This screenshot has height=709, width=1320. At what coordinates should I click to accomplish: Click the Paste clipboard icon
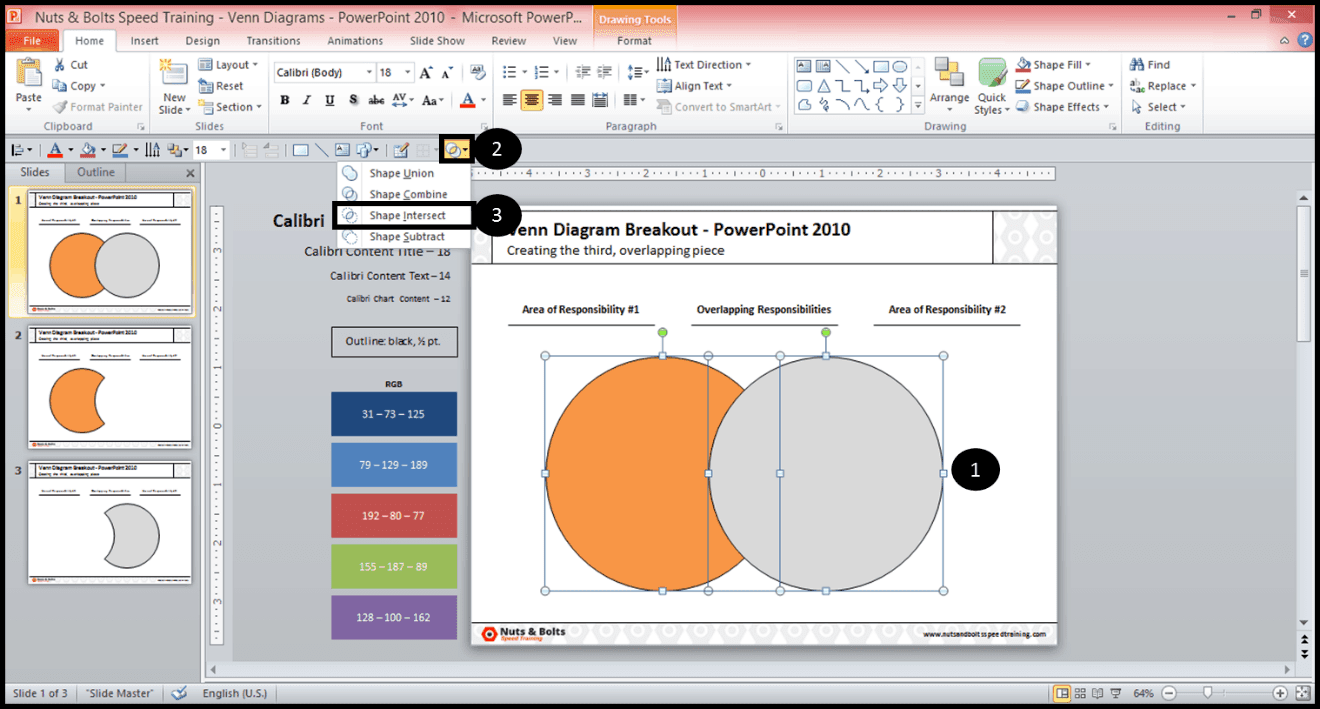pos(29,73)
